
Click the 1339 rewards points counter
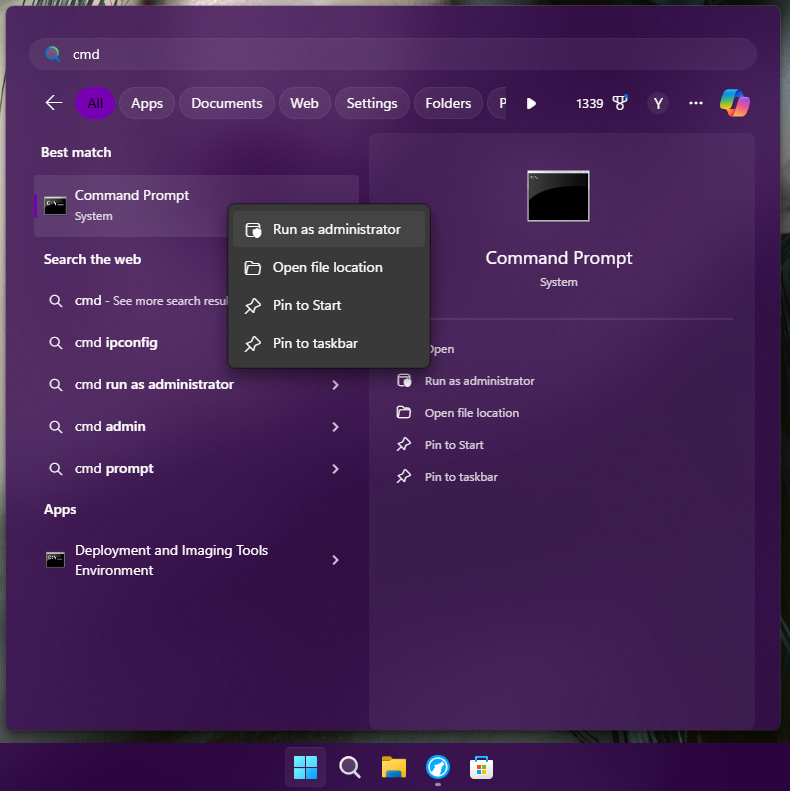[x=590, y=103]
